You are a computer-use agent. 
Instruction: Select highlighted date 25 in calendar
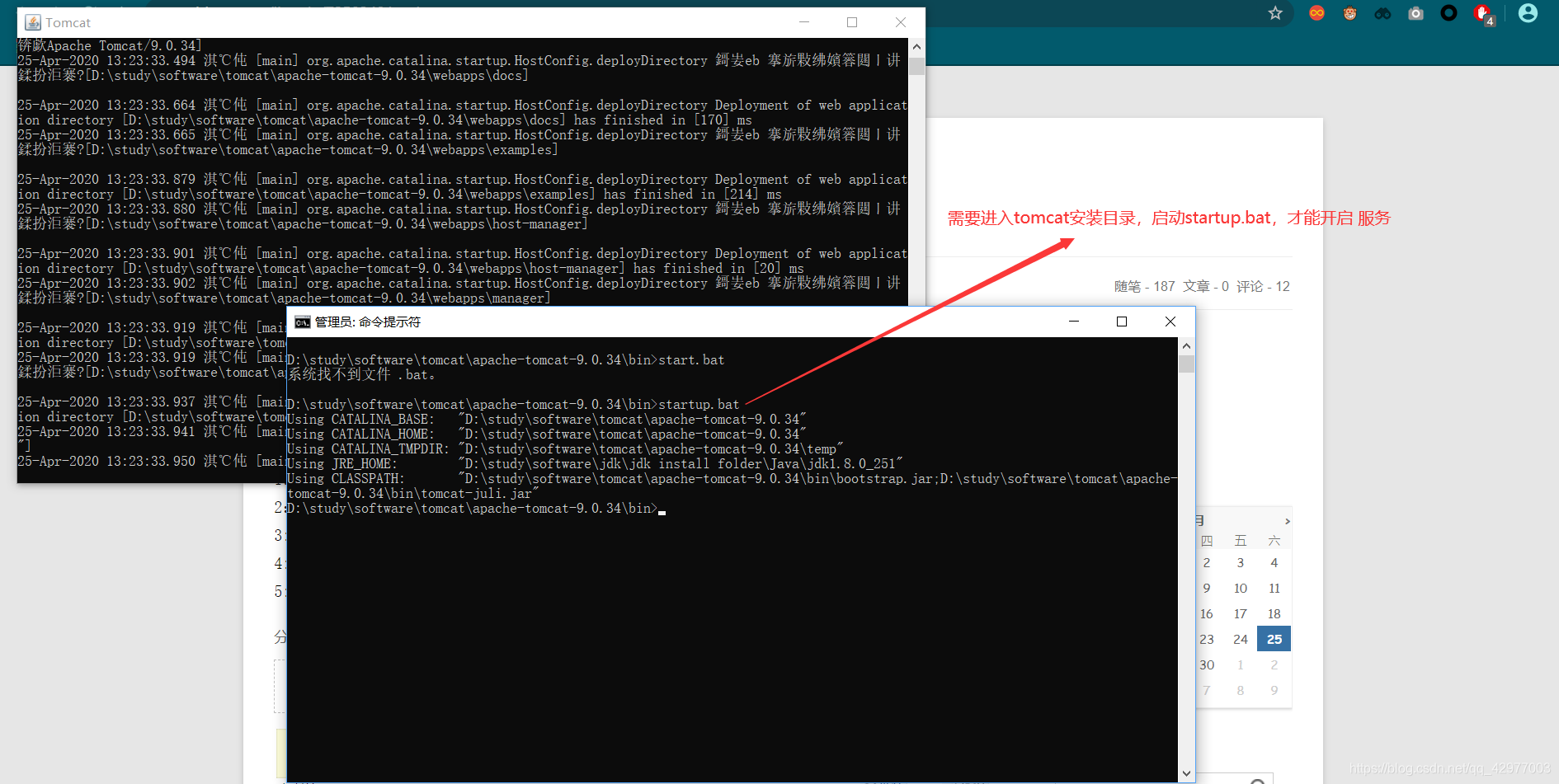tap(1274, 639)
